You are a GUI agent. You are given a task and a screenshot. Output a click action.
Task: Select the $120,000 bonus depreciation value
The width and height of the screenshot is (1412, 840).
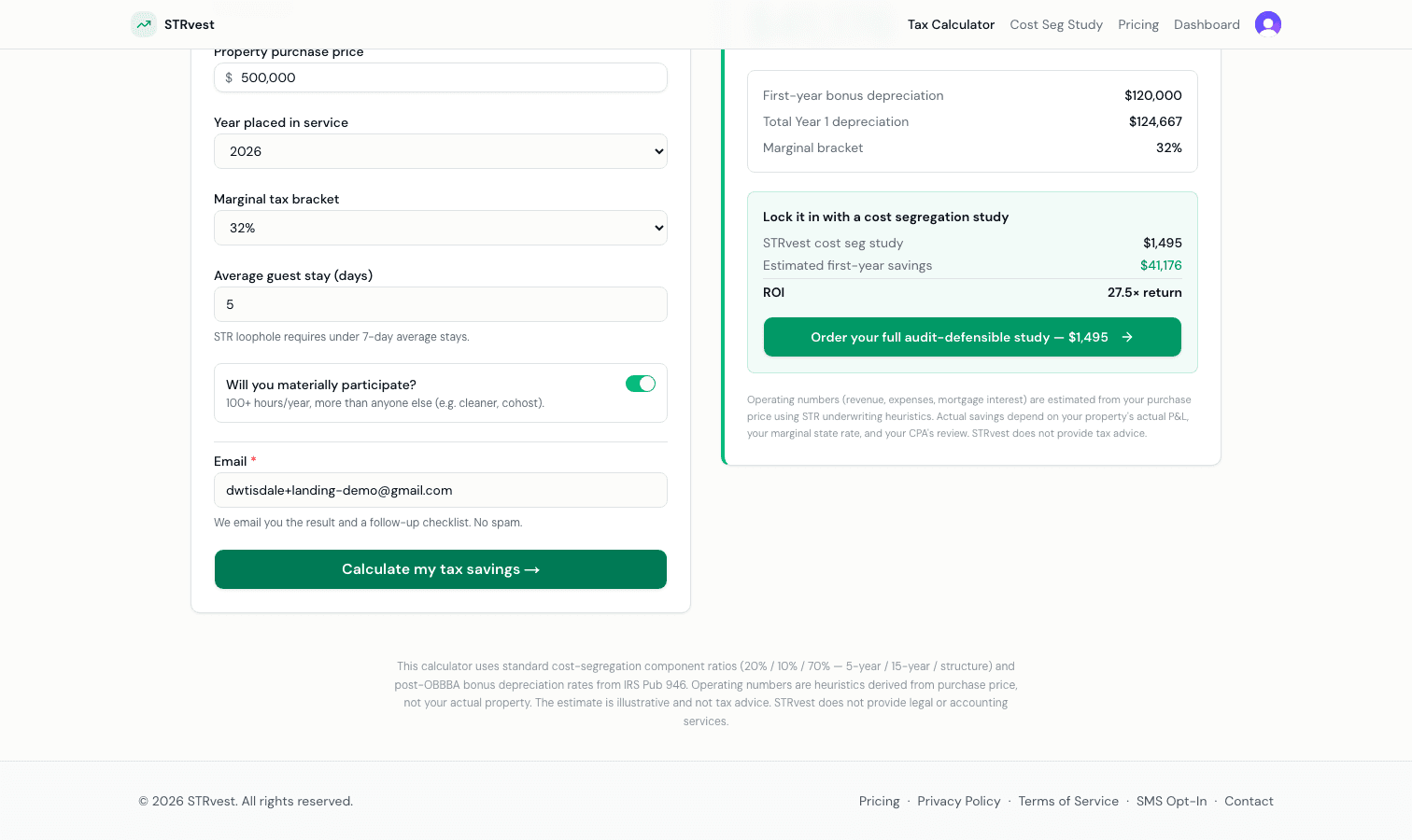pyautogui.click(x=1153, y=95)
